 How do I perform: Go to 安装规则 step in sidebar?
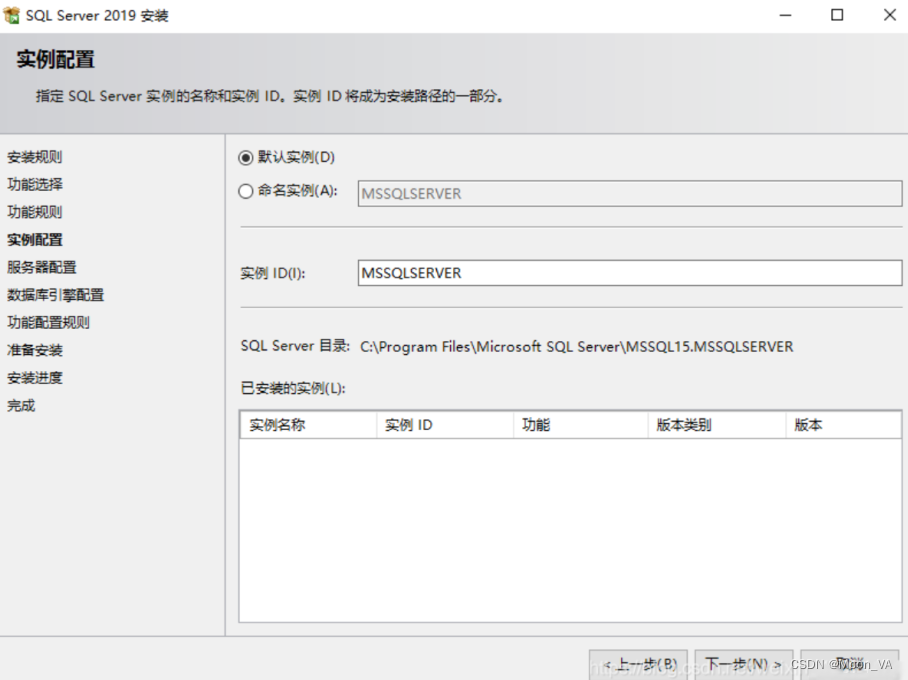click(x=35, y=157)
